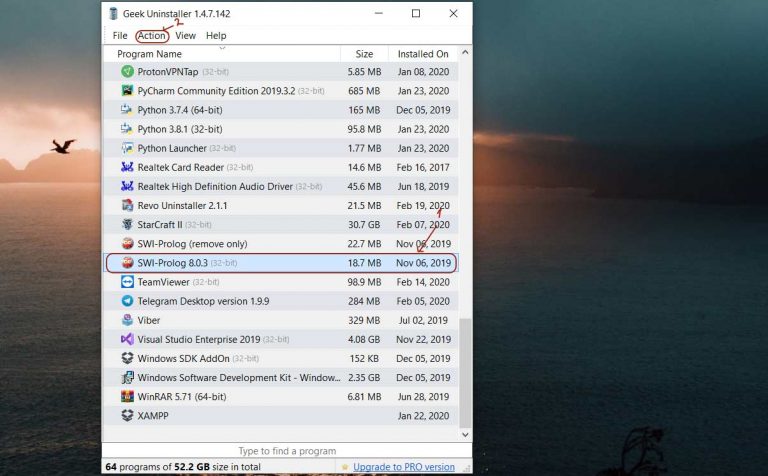The width and height of the screenshot is (768, 476).
Task: Click the PyCharm Community Edition icon
Action: click(x=127, y=91)
